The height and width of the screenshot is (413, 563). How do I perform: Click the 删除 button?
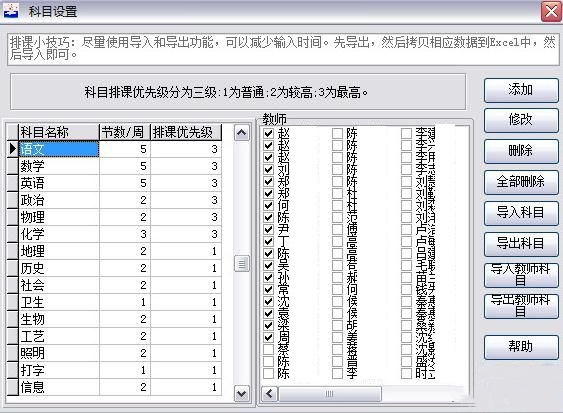pyautogui.click(x=521, y=151)
